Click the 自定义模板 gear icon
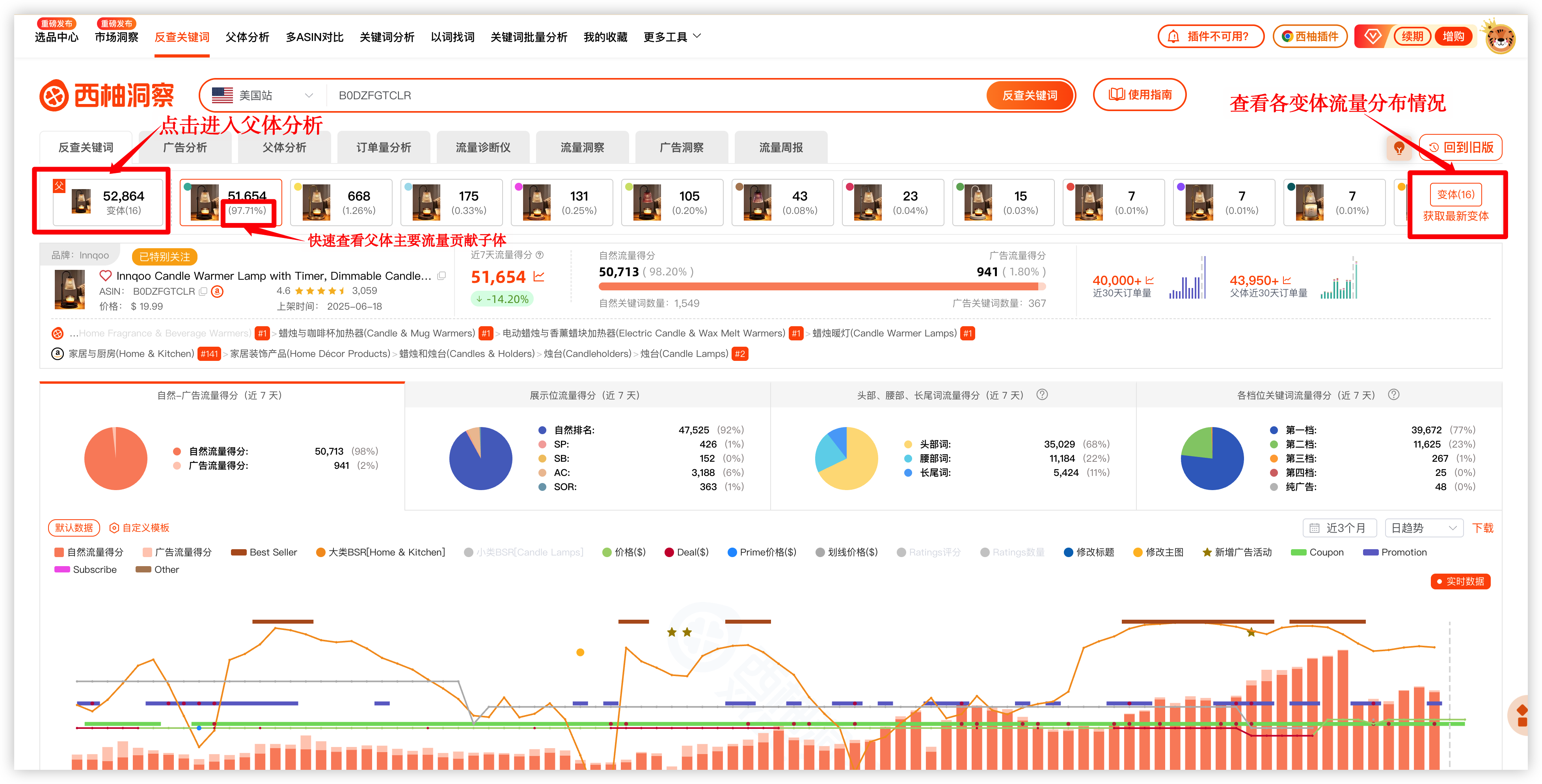This screenshot has height=784, width=1542. 114,528
